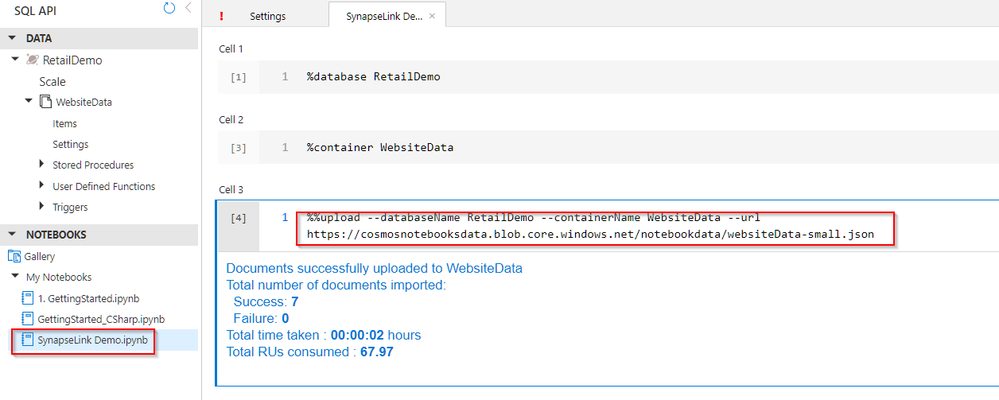
Task: Collapse the DATA section
Action: [11, 39]
